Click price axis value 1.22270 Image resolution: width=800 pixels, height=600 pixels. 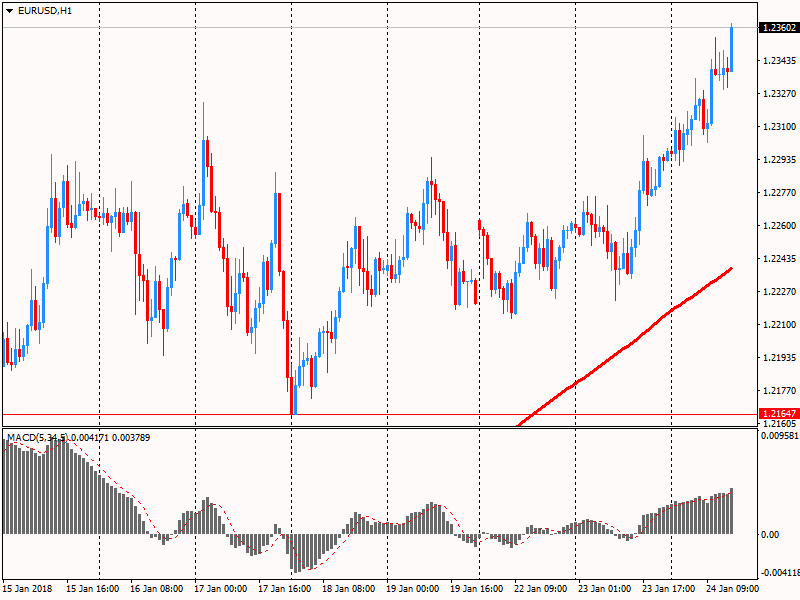coord(779,291)
